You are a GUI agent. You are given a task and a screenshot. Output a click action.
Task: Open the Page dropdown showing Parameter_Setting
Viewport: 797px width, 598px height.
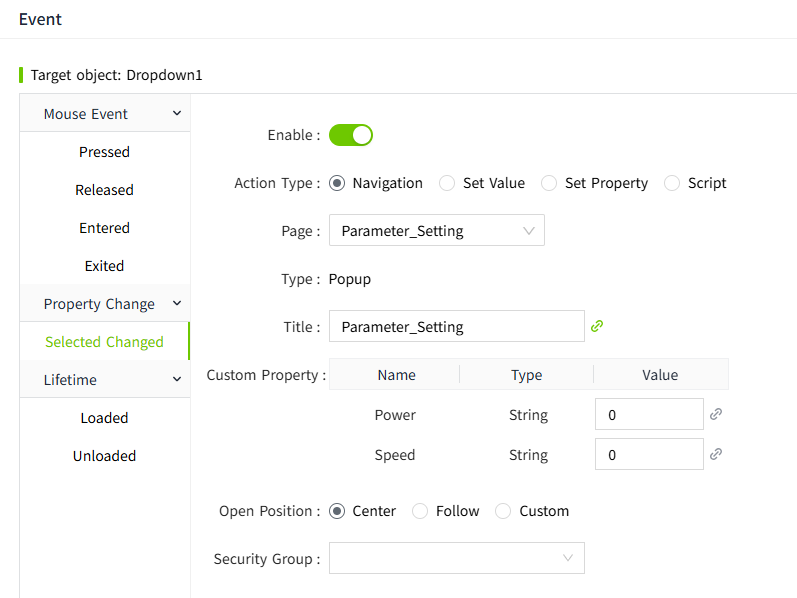[436, 231]
